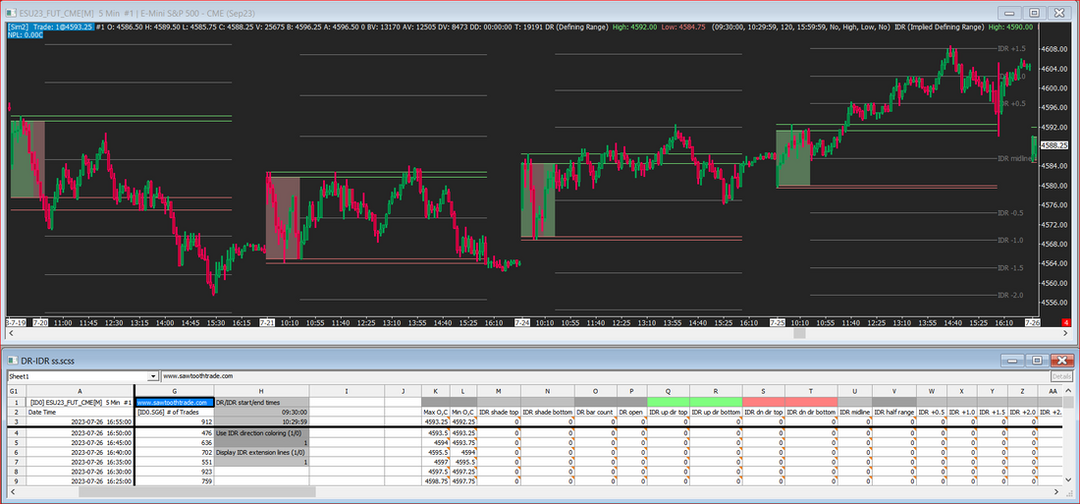This screenshot has width=1080, height=504.
Task: Click the red 'IDR dn clr top' header cell
Action: point(765,401)
